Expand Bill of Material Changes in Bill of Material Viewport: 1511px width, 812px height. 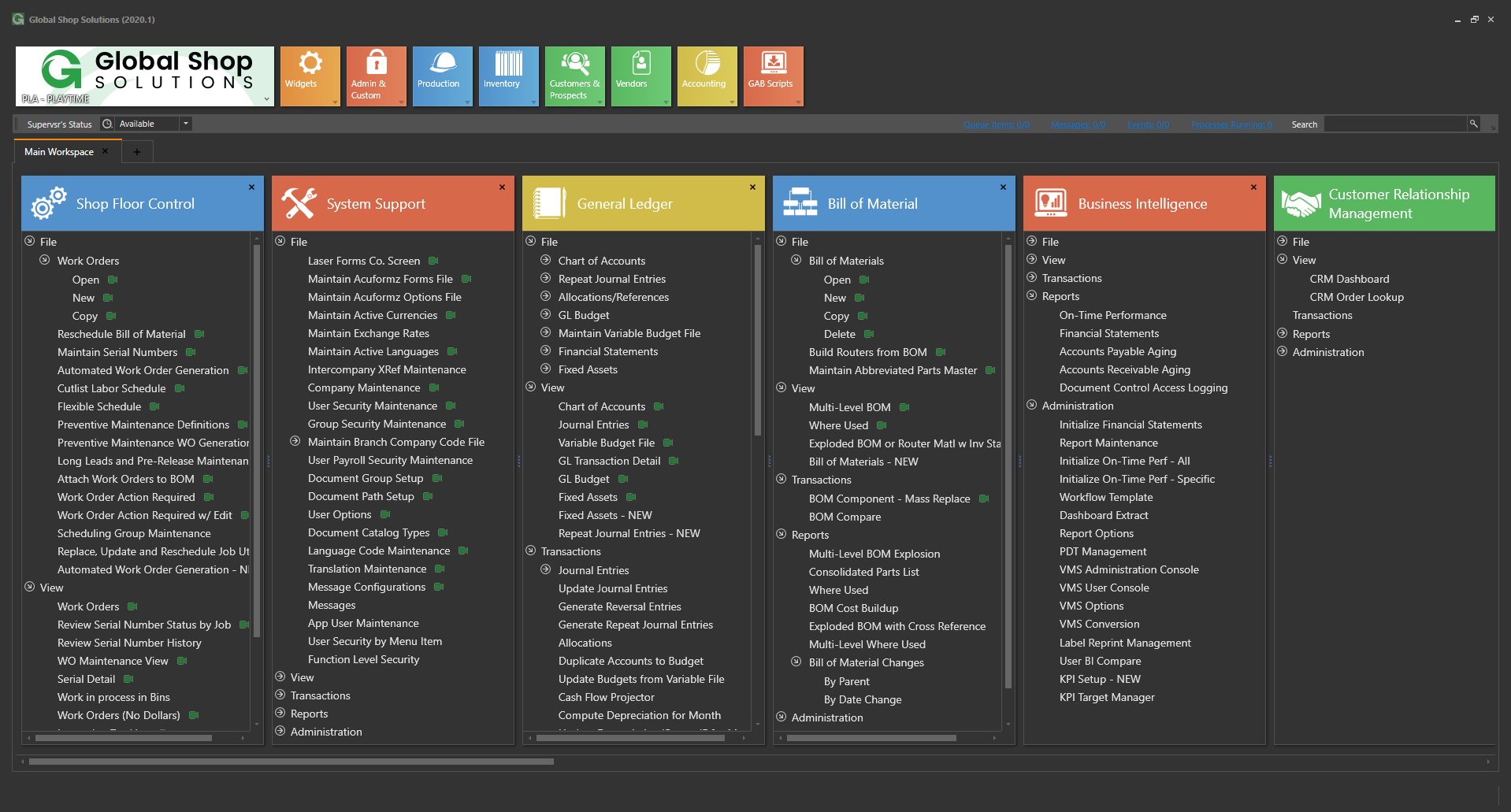[796, 662]
